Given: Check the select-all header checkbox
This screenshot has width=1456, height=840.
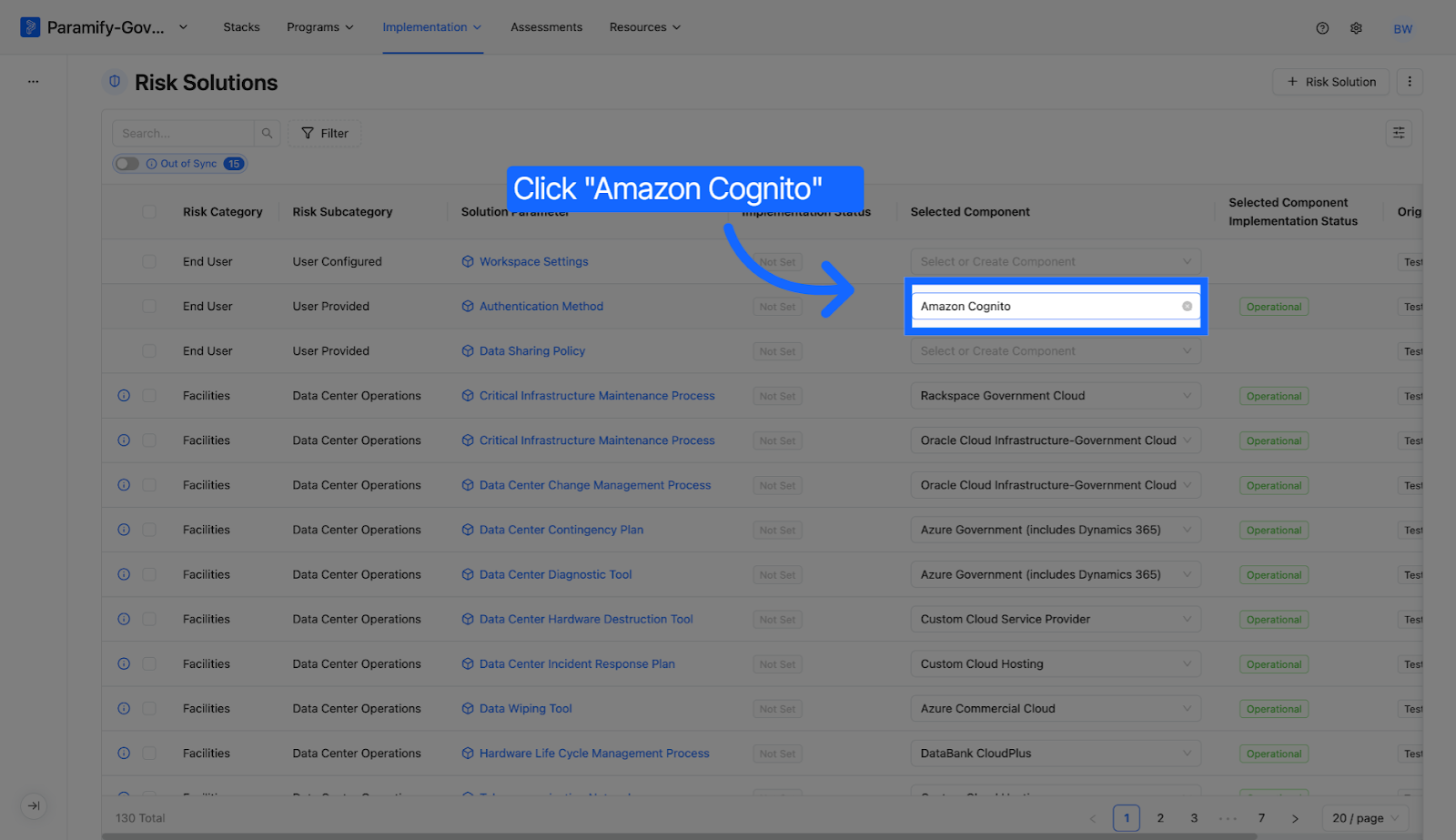Looking at the screenshot, I should point(149,212).
